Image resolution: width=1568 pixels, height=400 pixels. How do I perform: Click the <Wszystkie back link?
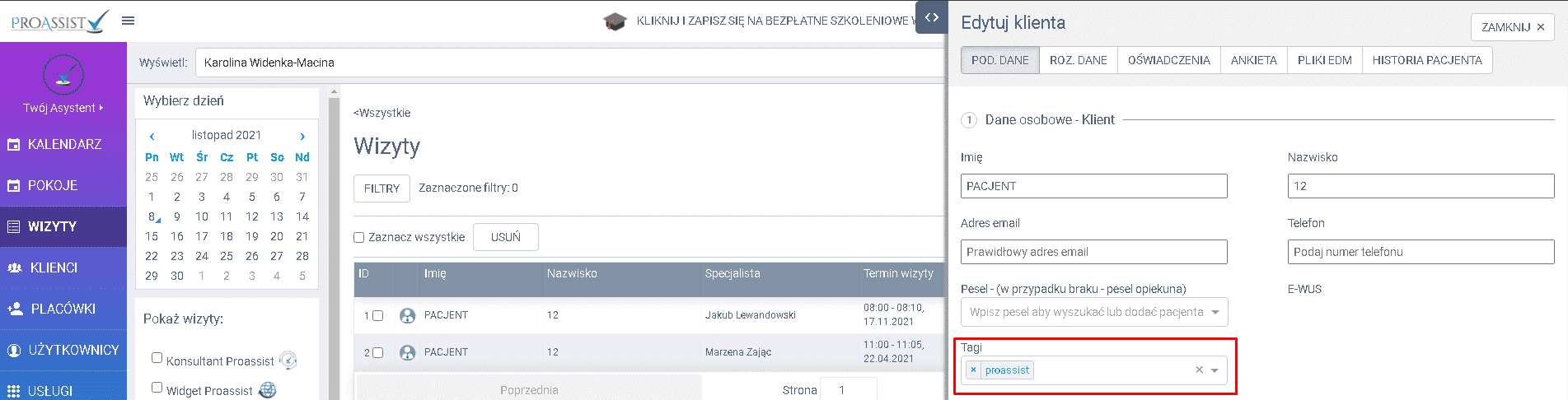381,113
